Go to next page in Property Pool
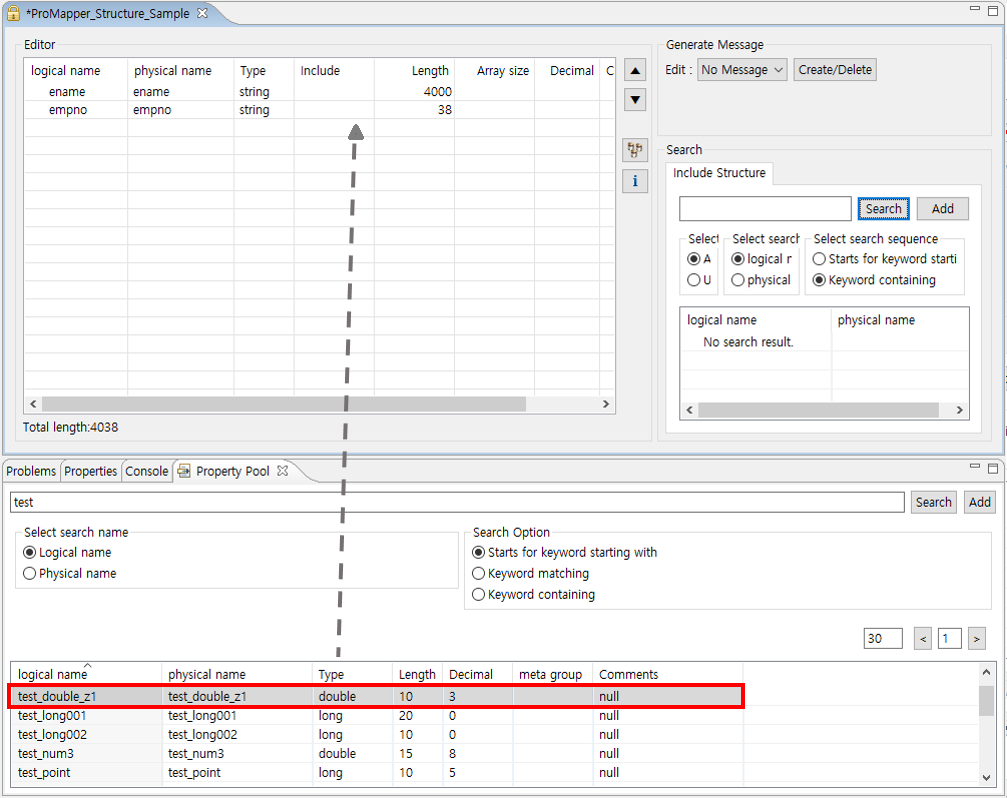The height and width of the screenshot is (798, 1007). (x=976, y=638)
